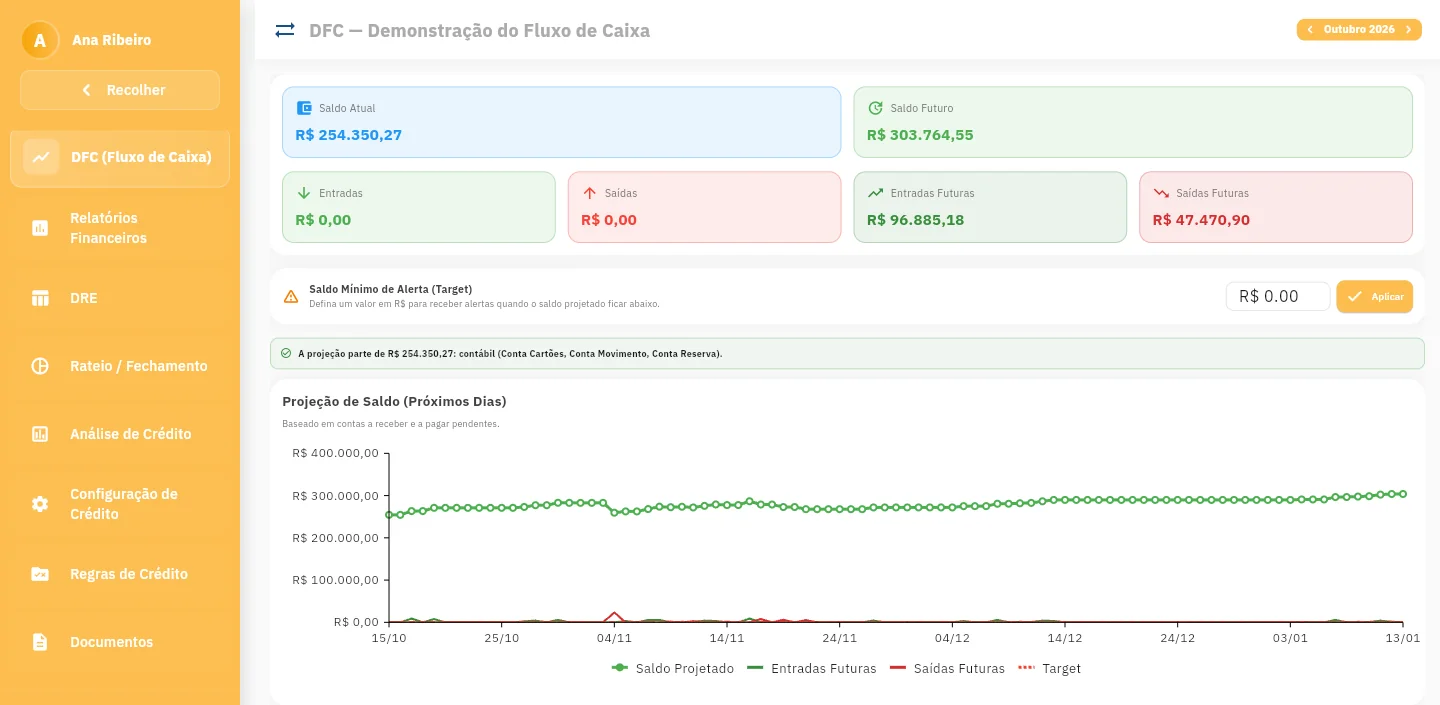Click the Relatórios Financeiros bar chart icon
Image resolution: width=1440 pixels, height=705 pixels.
tap(40, 228)
